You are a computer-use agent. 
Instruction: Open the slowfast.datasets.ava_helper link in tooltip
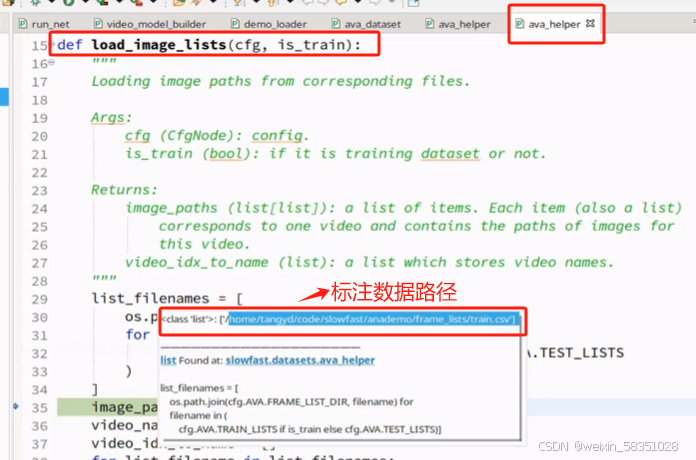(300, 360)
